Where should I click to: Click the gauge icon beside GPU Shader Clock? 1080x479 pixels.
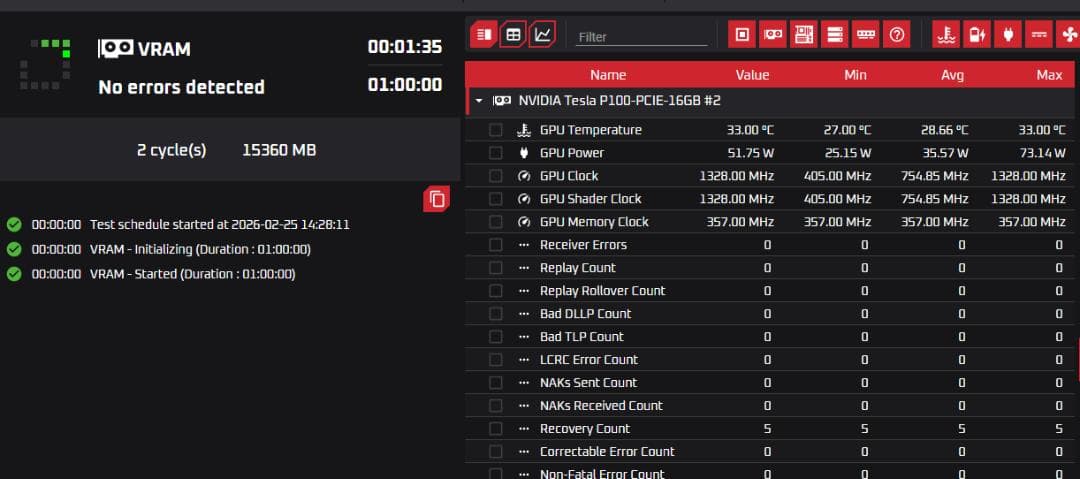pos(524,199)
